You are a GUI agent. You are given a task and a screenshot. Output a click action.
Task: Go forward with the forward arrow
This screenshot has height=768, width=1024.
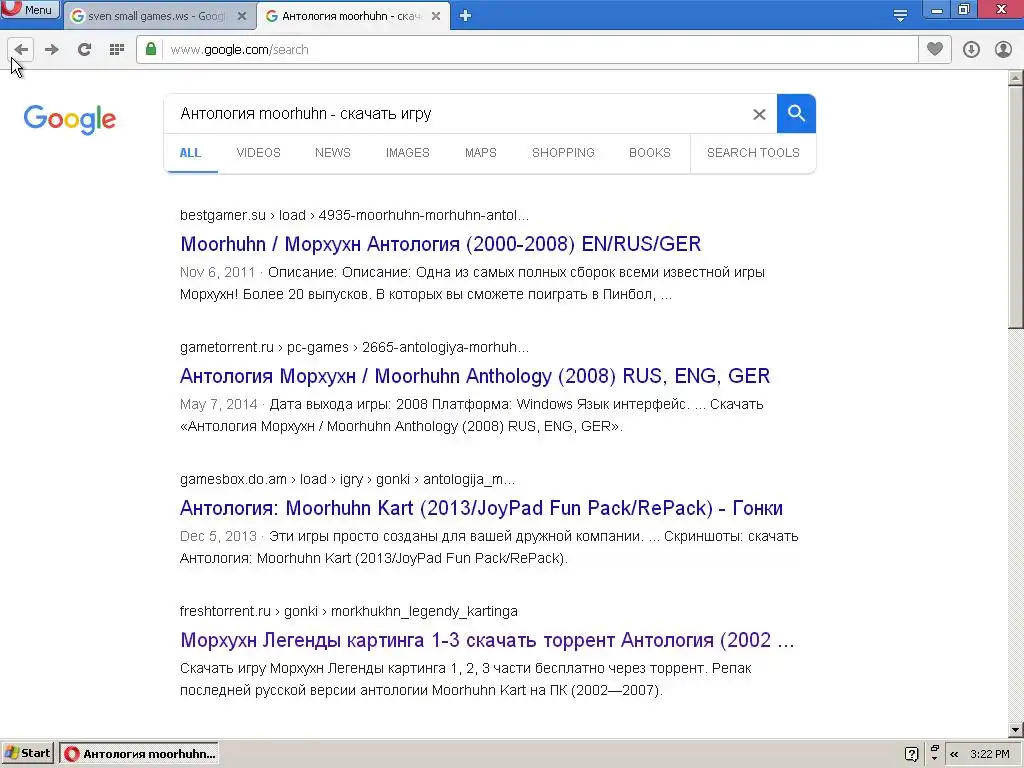52,50
